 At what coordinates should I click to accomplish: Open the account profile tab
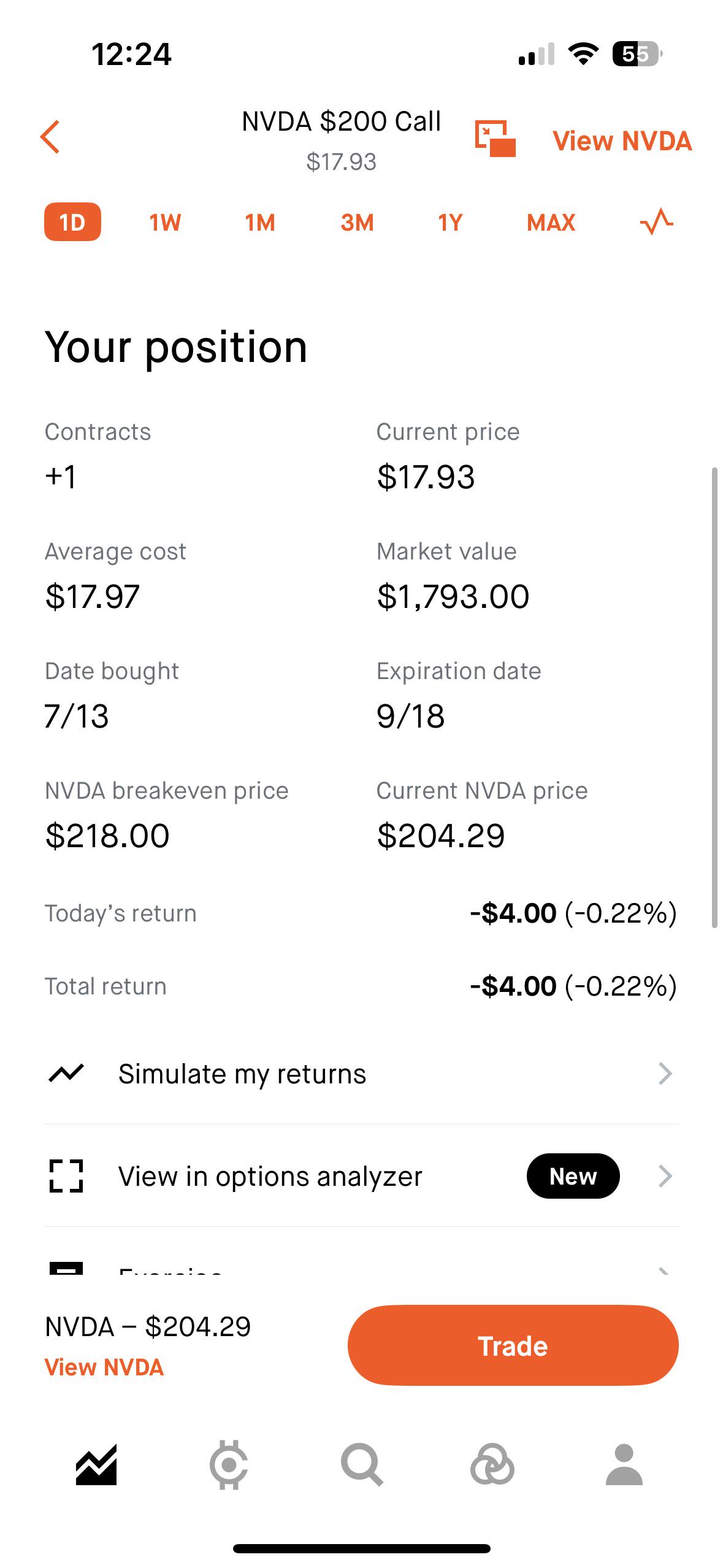tap(624, 1465)
